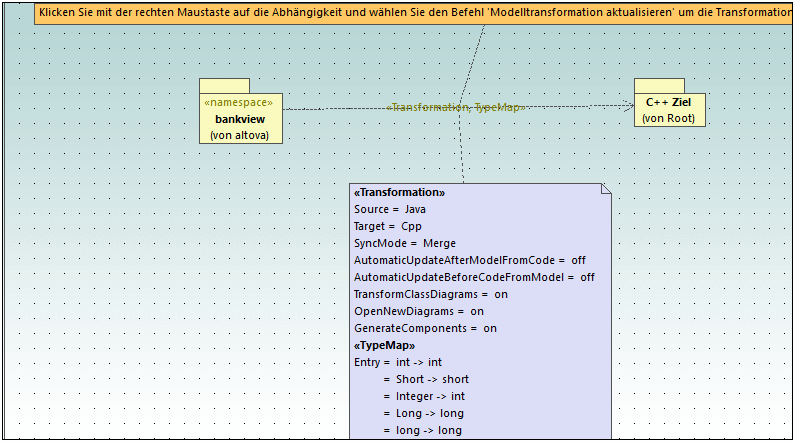This screenshot has width=795, height=442.
Task: Click the dependency arrowhead at C++ Ziel
Action: pyautogui.click(x=628, y=106)
